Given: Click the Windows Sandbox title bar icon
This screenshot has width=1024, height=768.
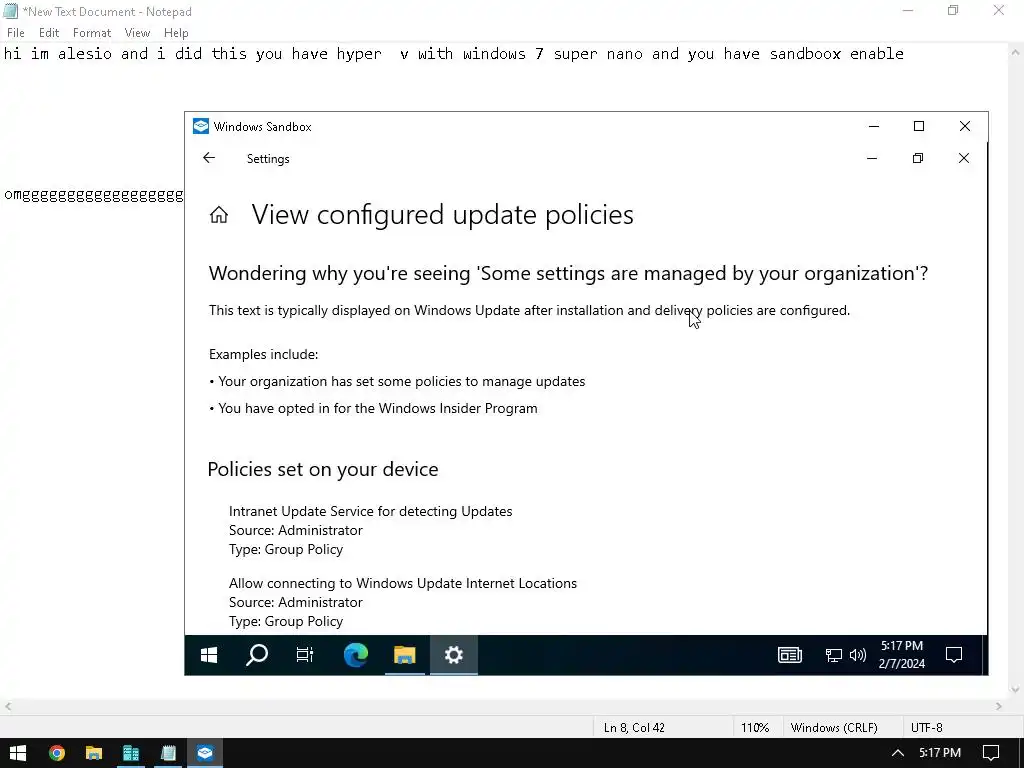Looking at the screenshot, I should pos(201,126).
